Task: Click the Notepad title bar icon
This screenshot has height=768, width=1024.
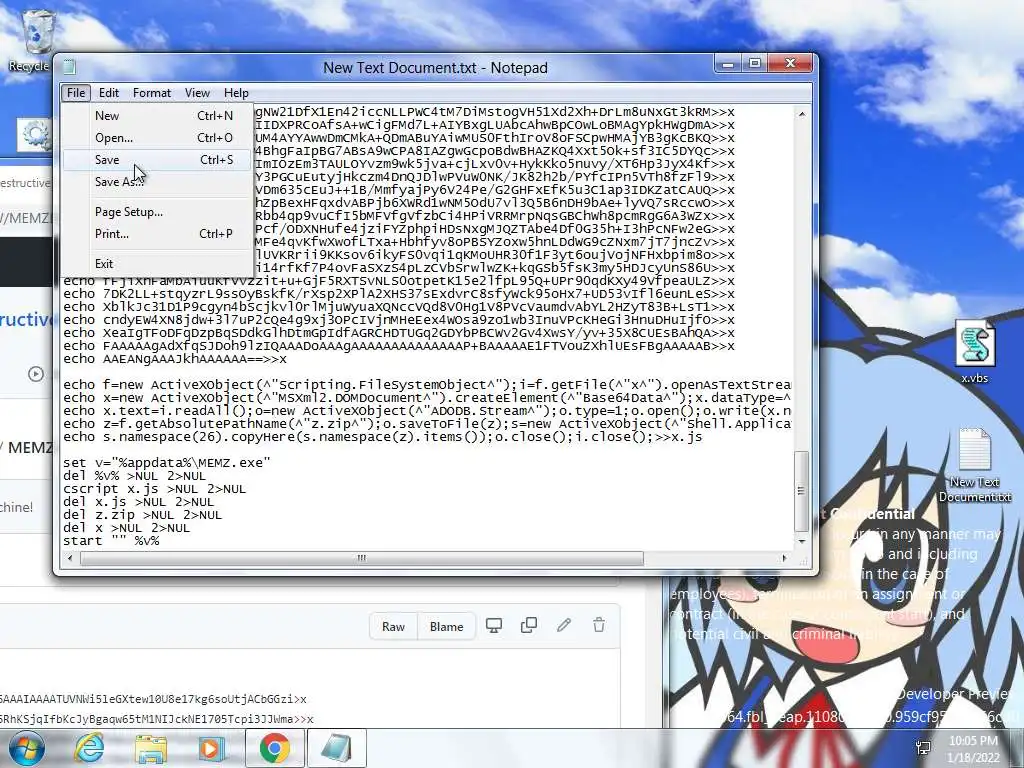Action: [69, 67]
